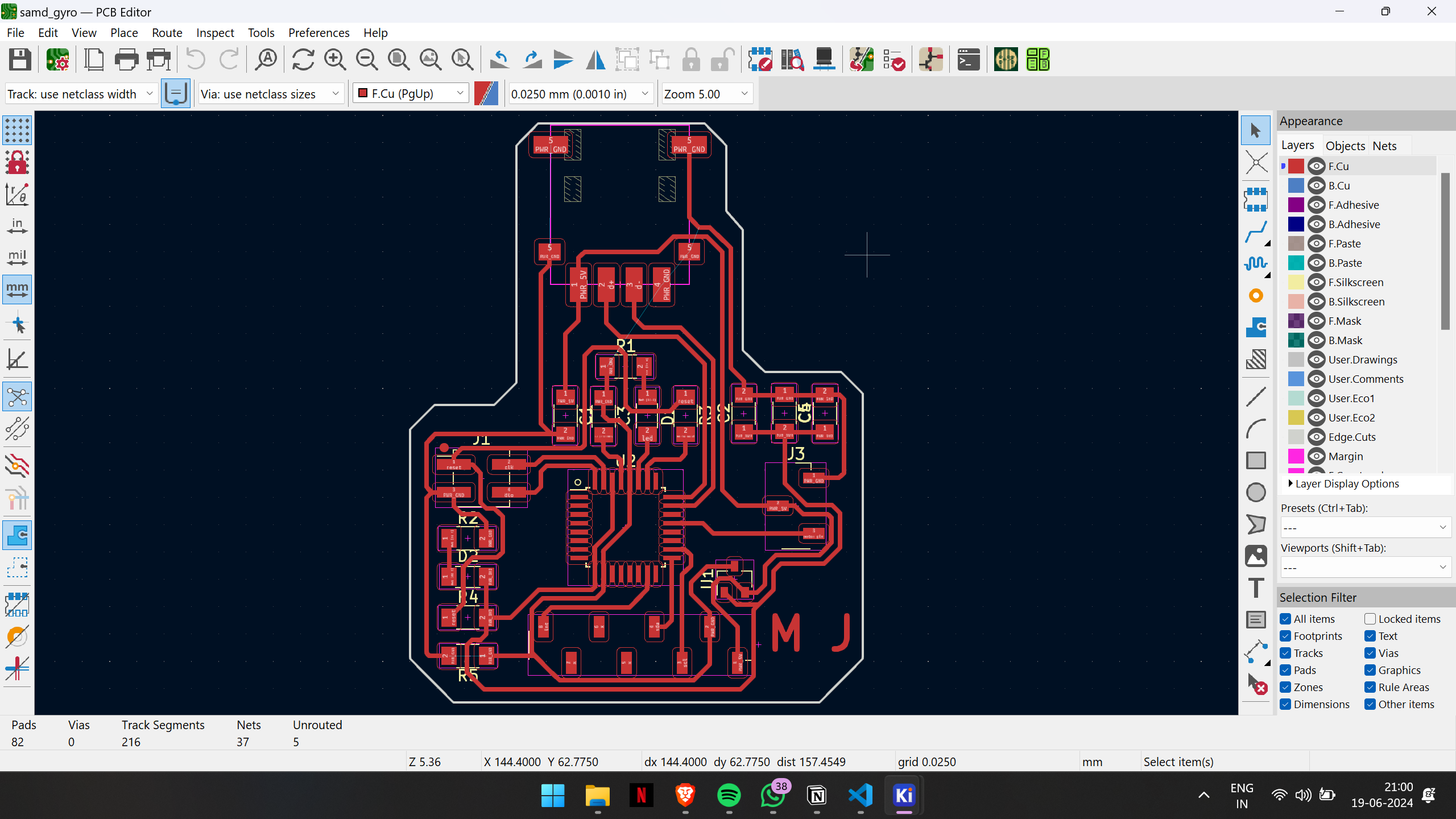Toggle ratsnest display in left toolbar
Viewport: 1456px width, 819px height.
(x=17, y=396)
